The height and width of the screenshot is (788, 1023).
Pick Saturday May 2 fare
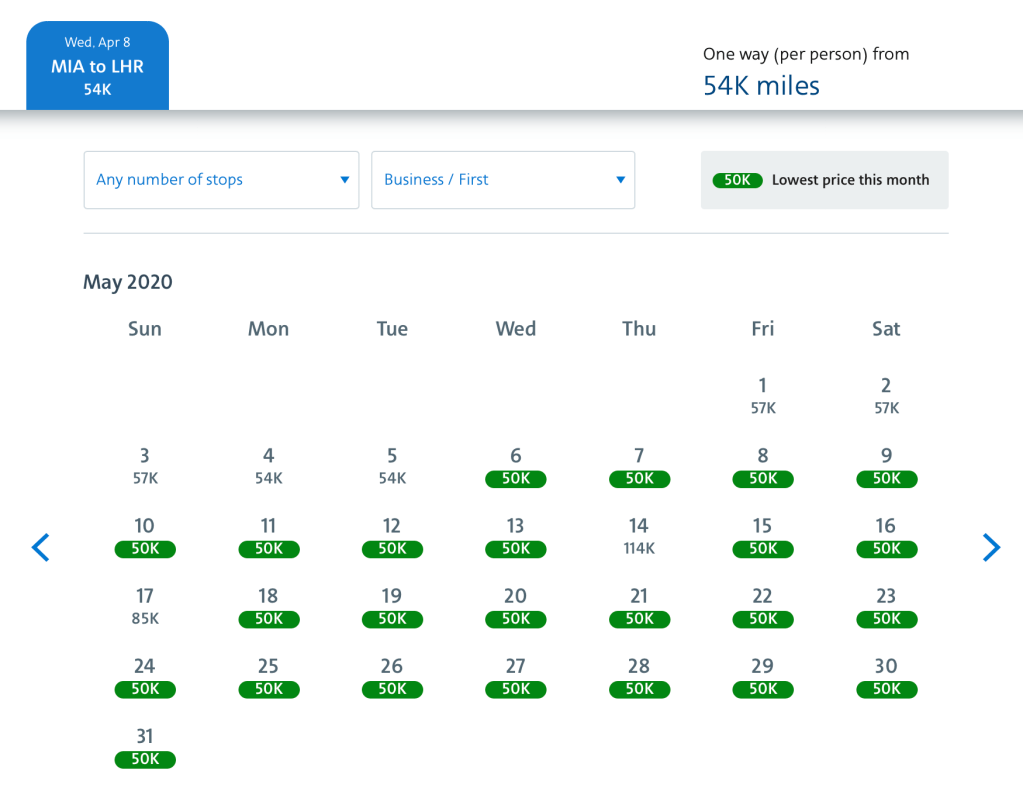point(886,395)
